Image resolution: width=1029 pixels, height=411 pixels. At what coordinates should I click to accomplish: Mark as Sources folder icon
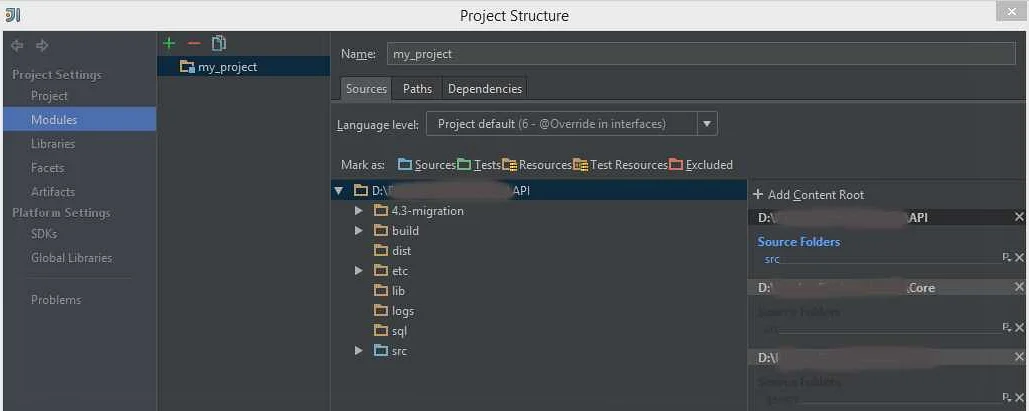tap(405, 165)
